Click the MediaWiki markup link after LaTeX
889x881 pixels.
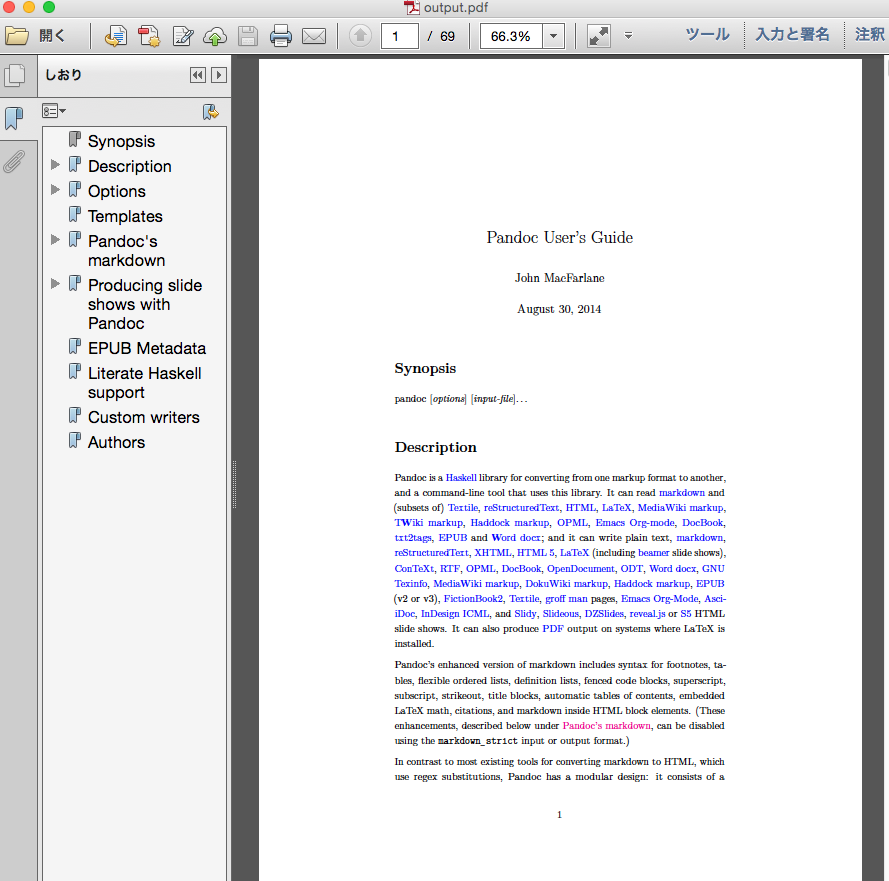[681, 508]
